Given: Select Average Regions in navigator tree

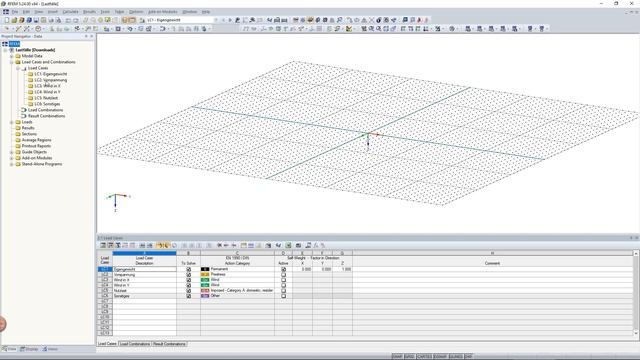Looking at the screenshot, I should click(36, 140).
